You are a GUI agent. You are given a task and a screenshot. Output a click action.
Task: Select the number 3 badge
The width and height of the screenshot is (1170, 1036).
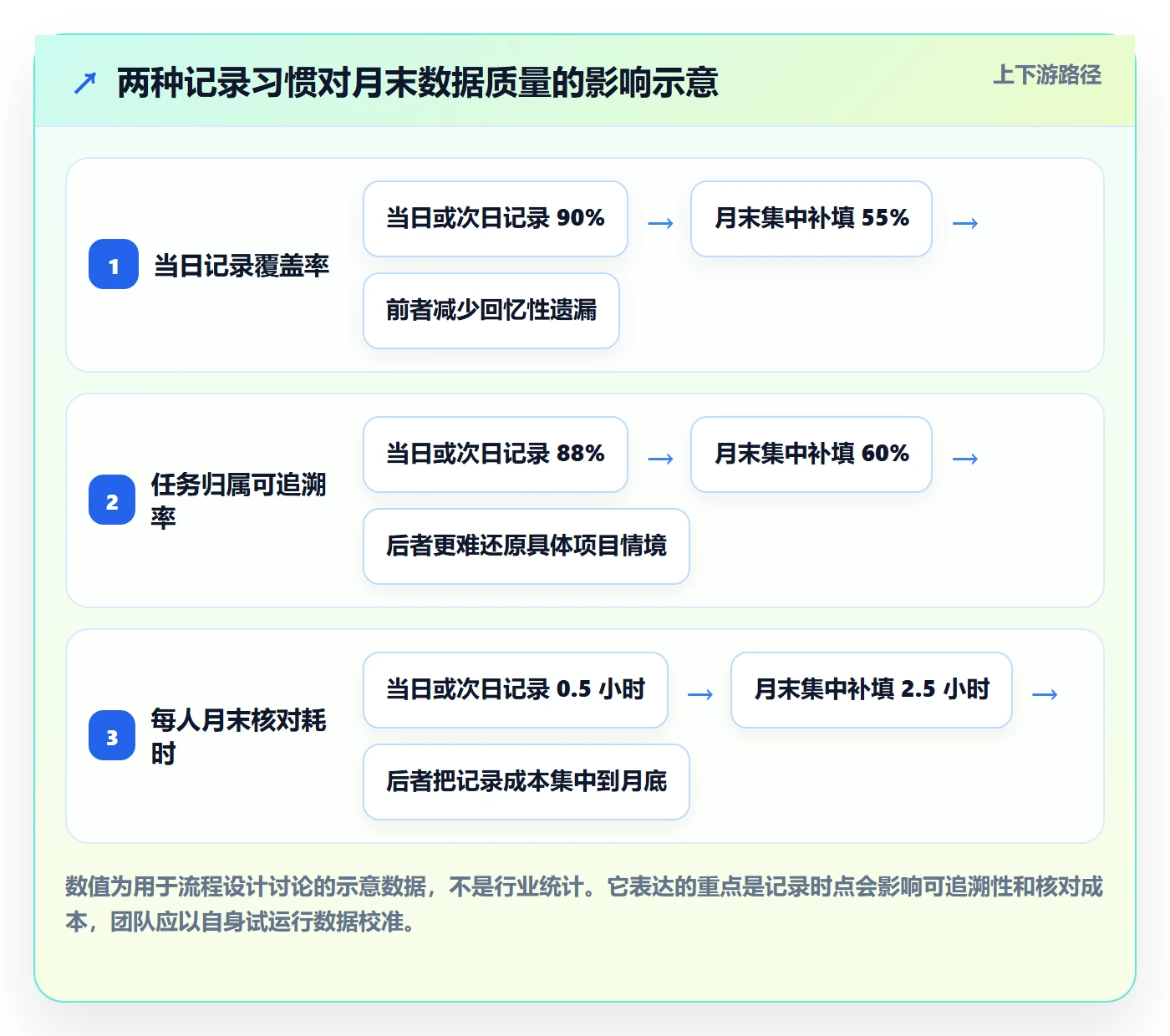pos(112,736)
